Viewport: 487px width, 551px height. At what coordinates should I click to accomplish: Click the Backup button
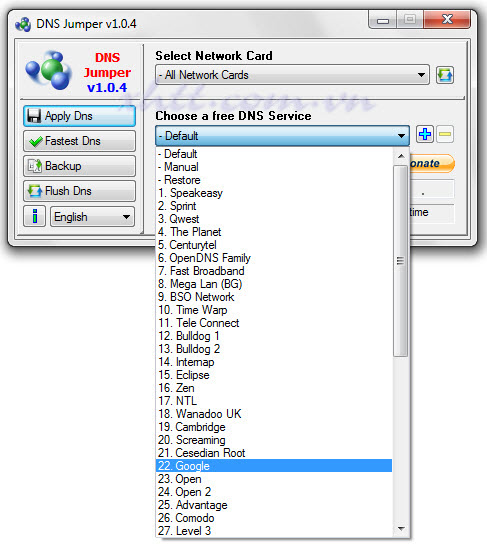click(79, 166)
